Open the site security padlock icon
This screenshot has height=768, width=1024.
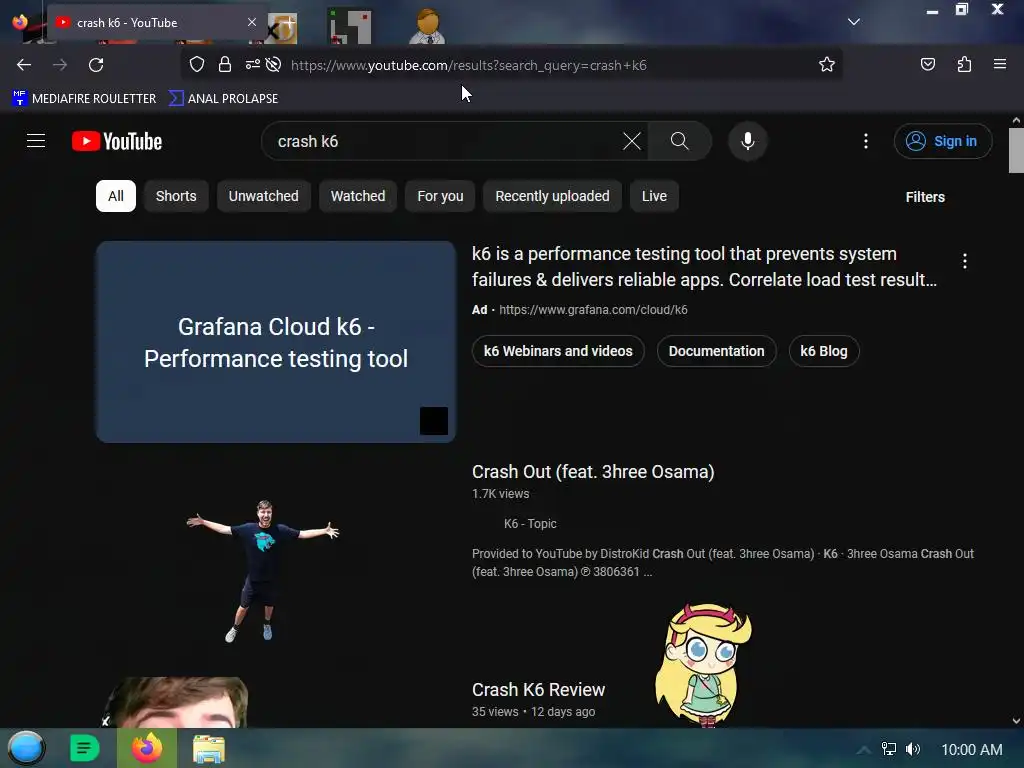point(225,65)
